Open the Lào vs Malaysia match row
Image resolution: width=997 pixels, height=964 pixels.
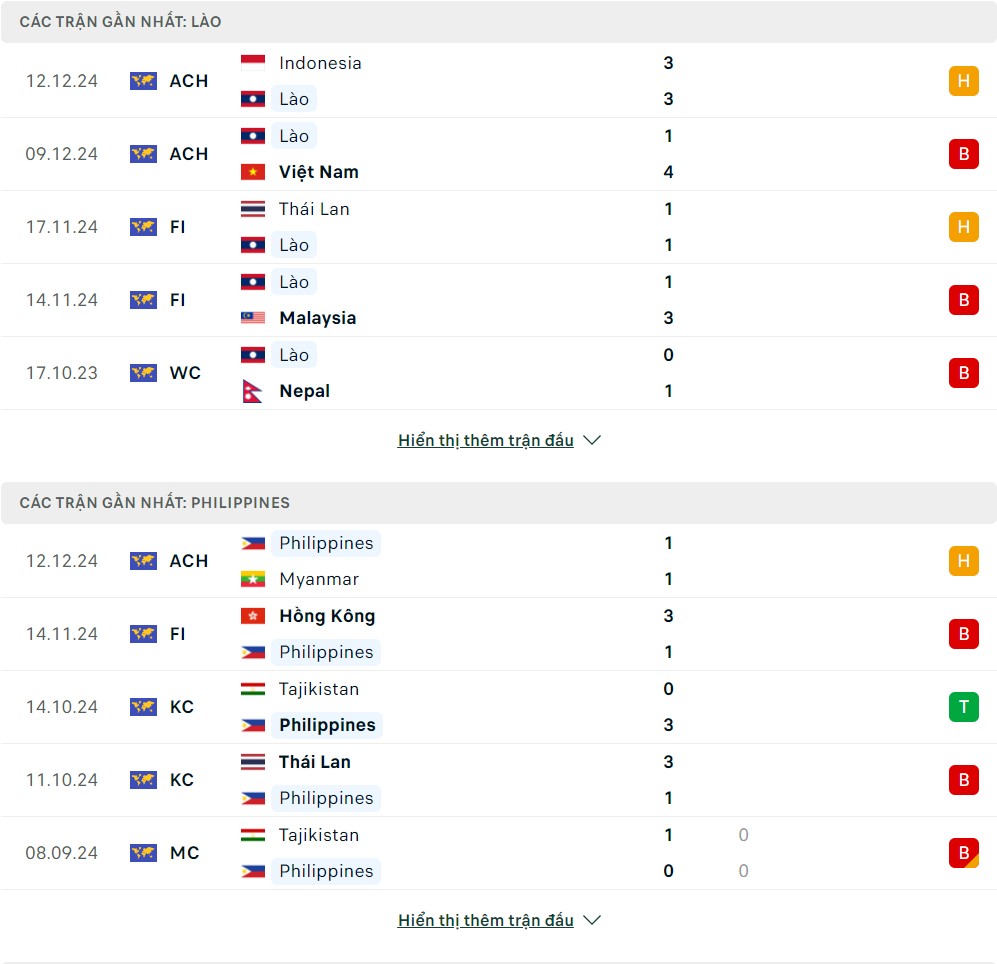(498, 300)
